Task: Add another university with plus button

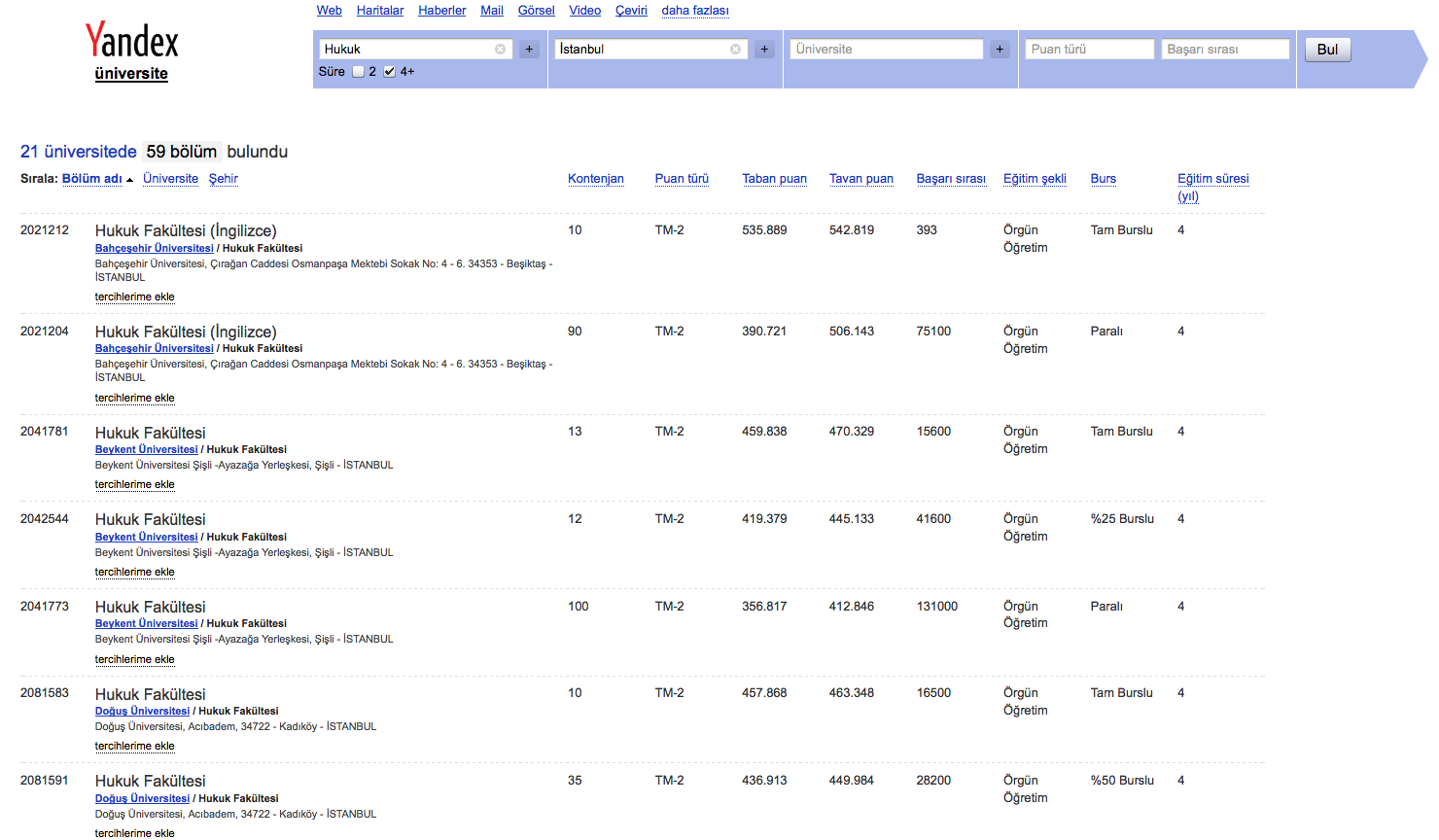Action: [1000, 49]
